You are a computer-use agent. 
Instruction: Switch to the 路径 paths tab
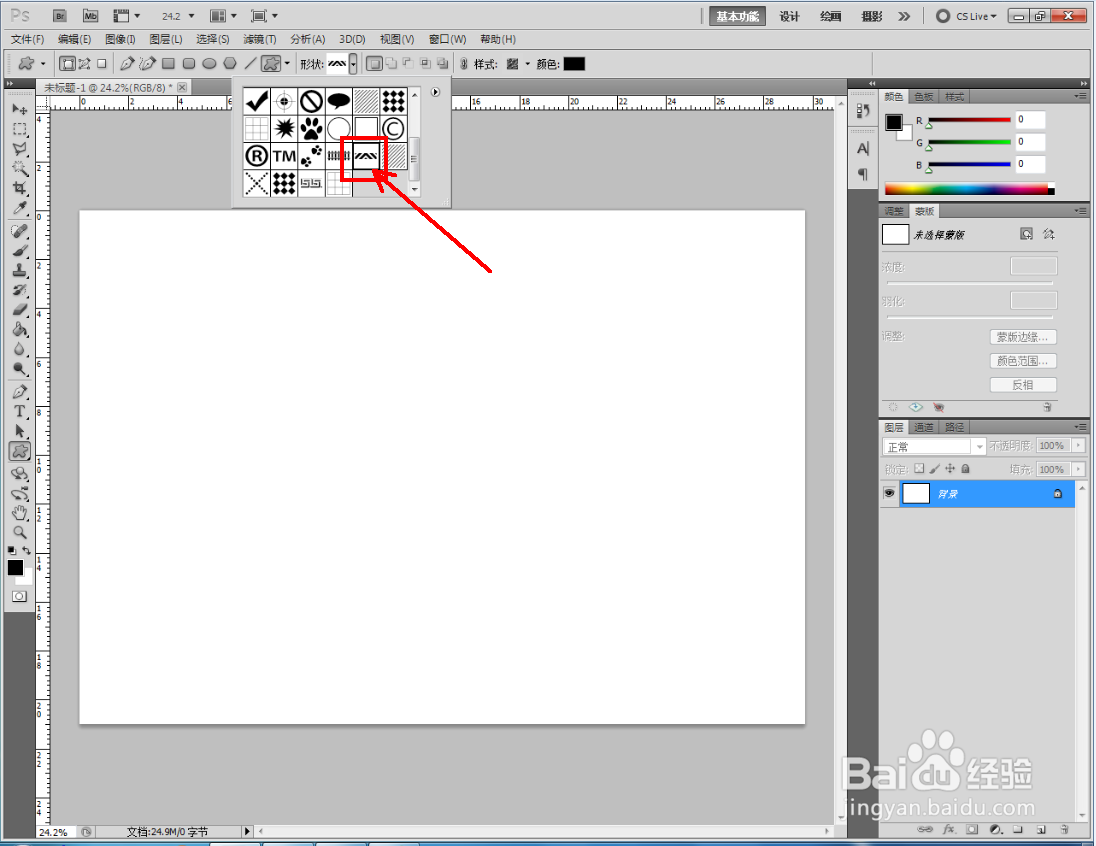coord(954,427)
